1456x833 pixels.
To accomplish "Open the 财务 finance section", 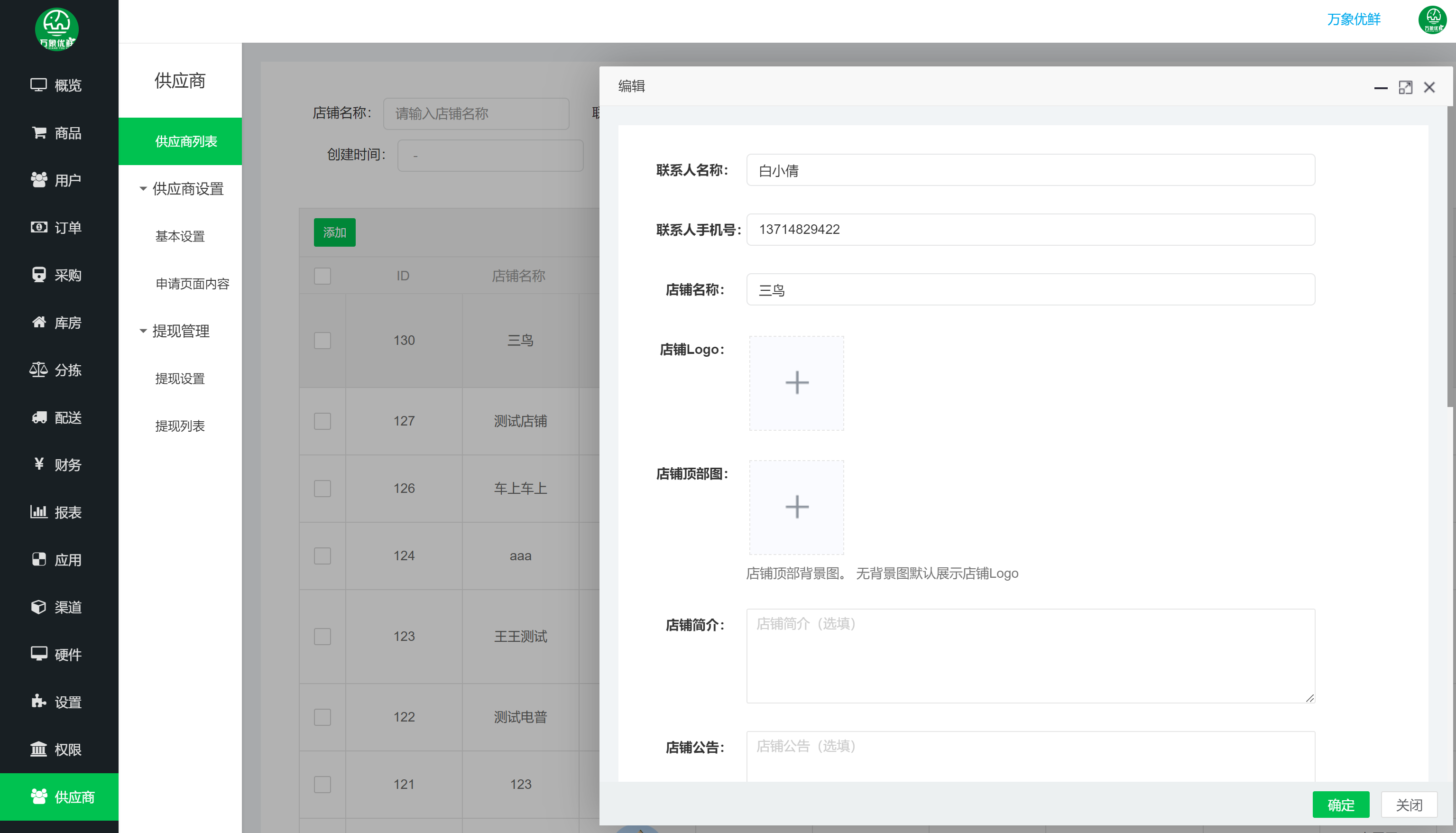I will click(x=57, y=464).
